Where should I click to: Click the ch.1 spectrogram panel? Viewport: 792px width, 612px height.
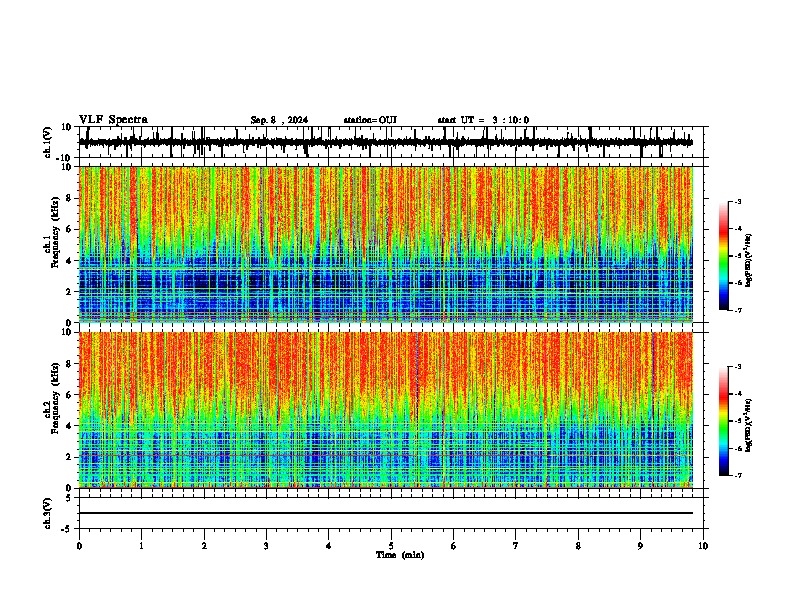(386, 244)
